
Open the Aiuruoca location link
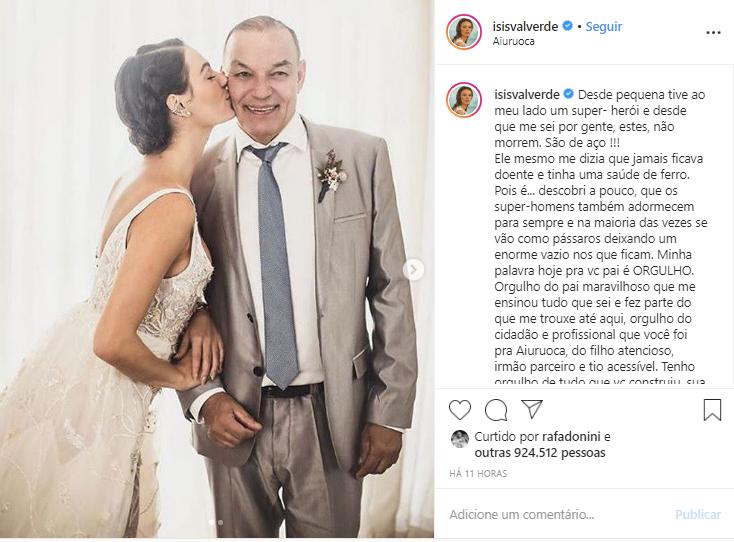pos(514,41)
